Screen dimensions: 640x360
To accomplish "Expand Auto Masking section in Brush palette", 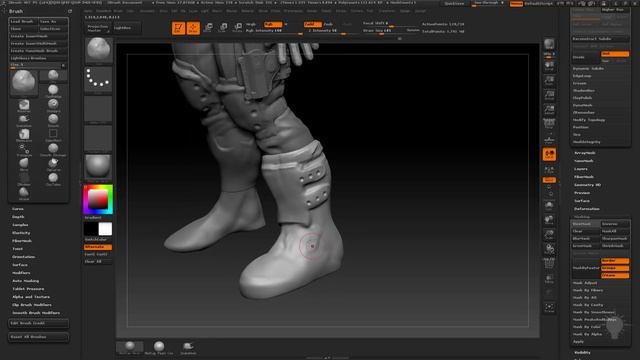I will (25, 281).
